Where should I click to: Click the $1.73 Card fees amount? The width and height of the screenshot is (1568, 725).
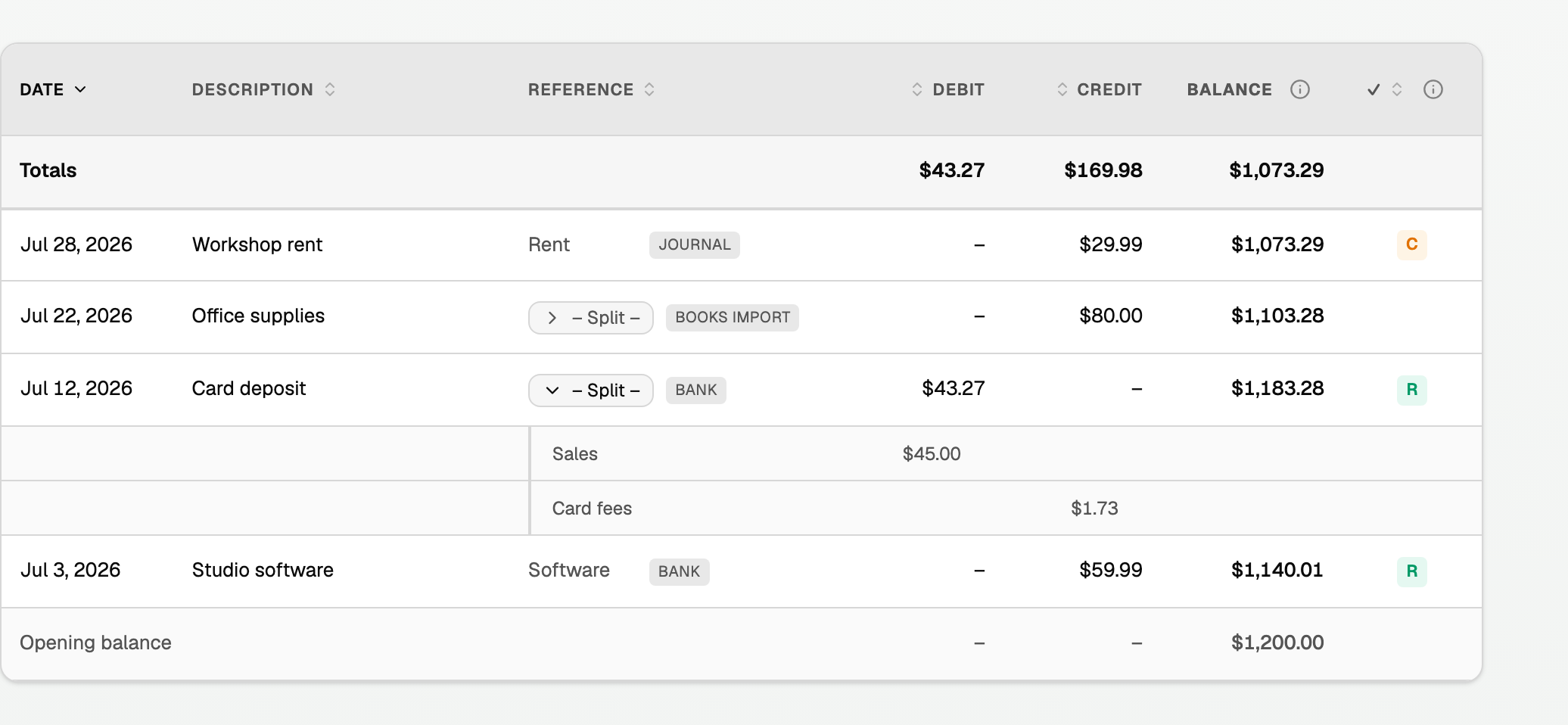click(1094, 509)
